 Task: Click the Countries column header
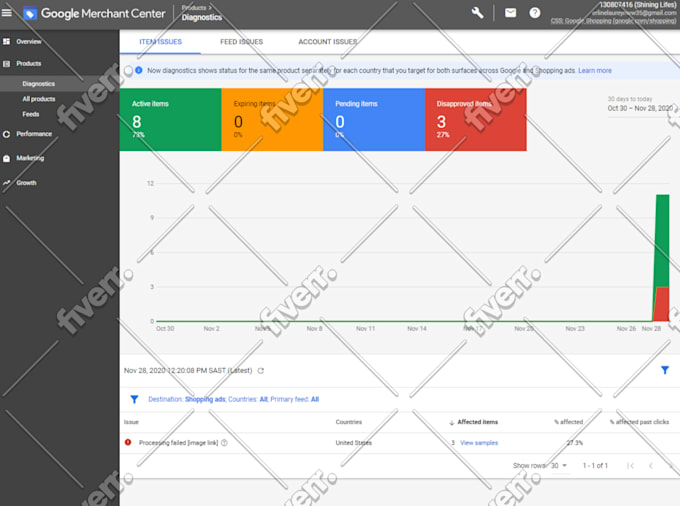[349, 422]
